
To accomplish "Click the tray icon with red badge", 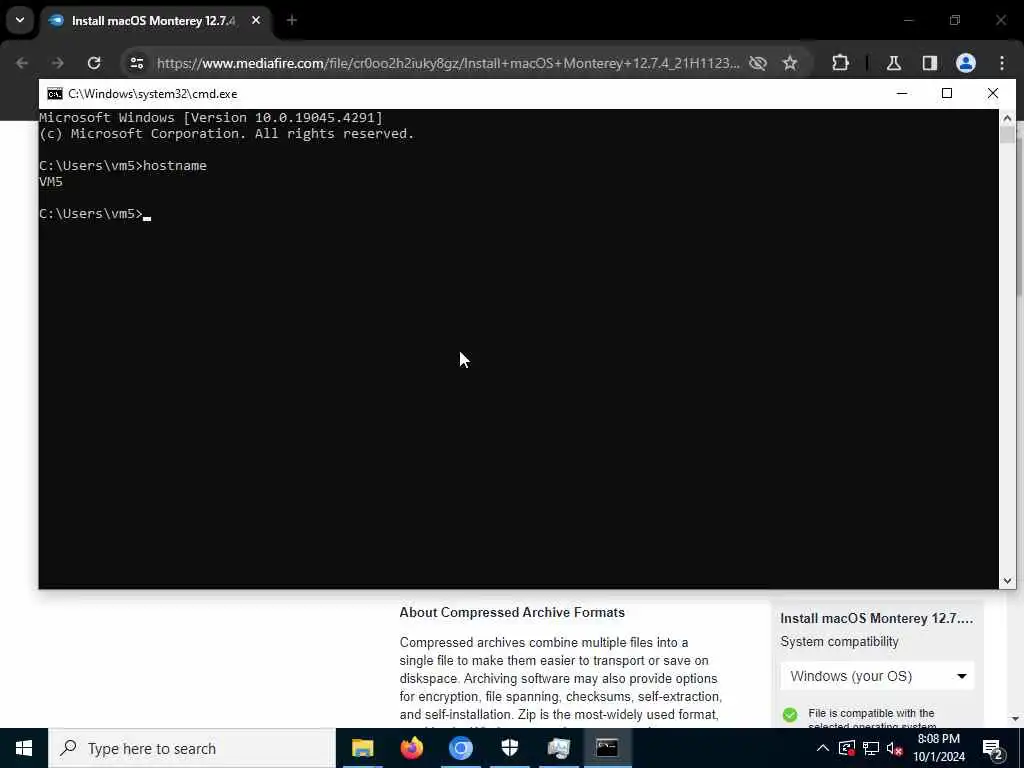I will (x=846, y=748).
